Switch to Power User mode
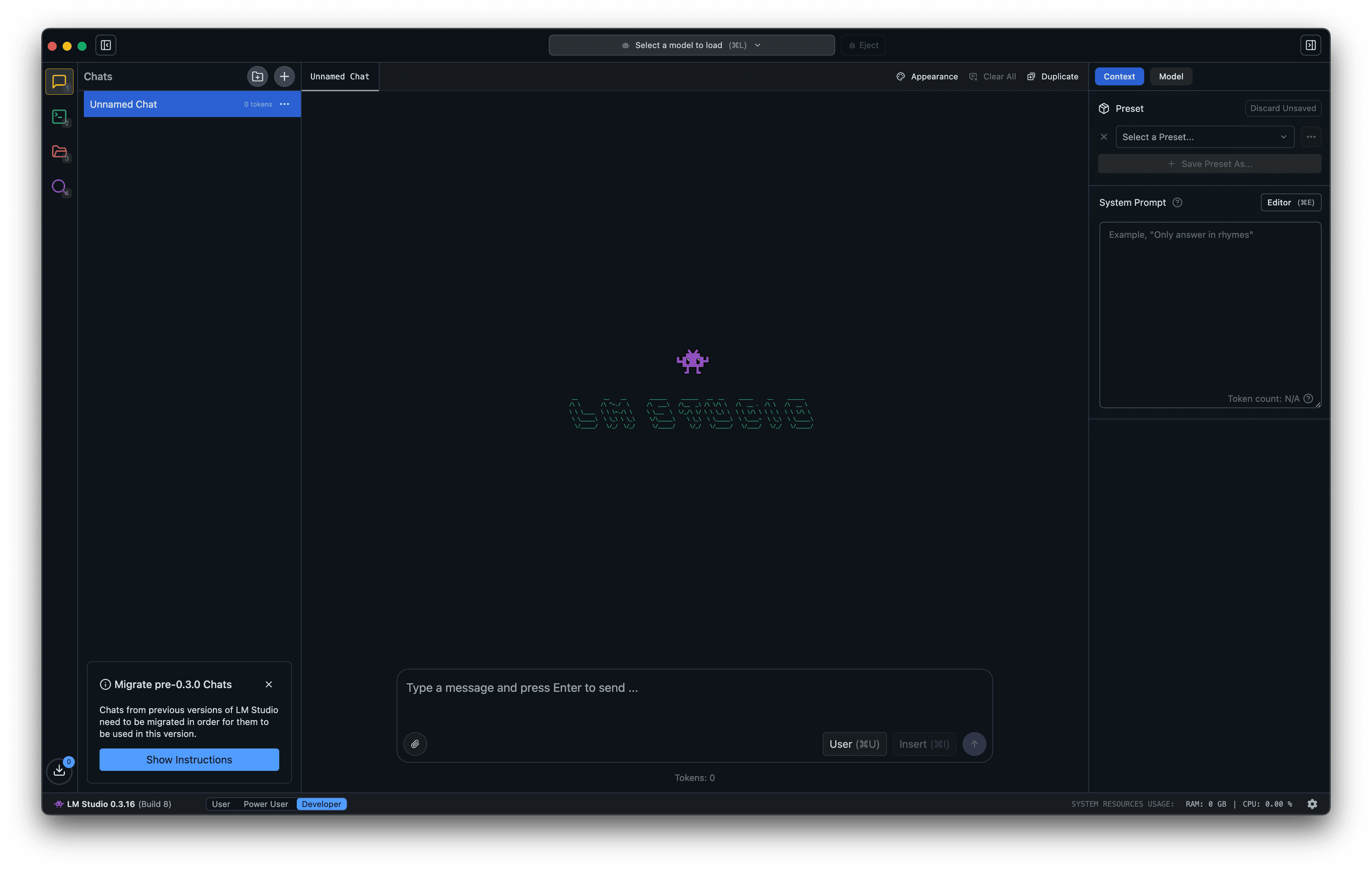The height and width of the screenshot is (870, 1372). click(265, 804)
